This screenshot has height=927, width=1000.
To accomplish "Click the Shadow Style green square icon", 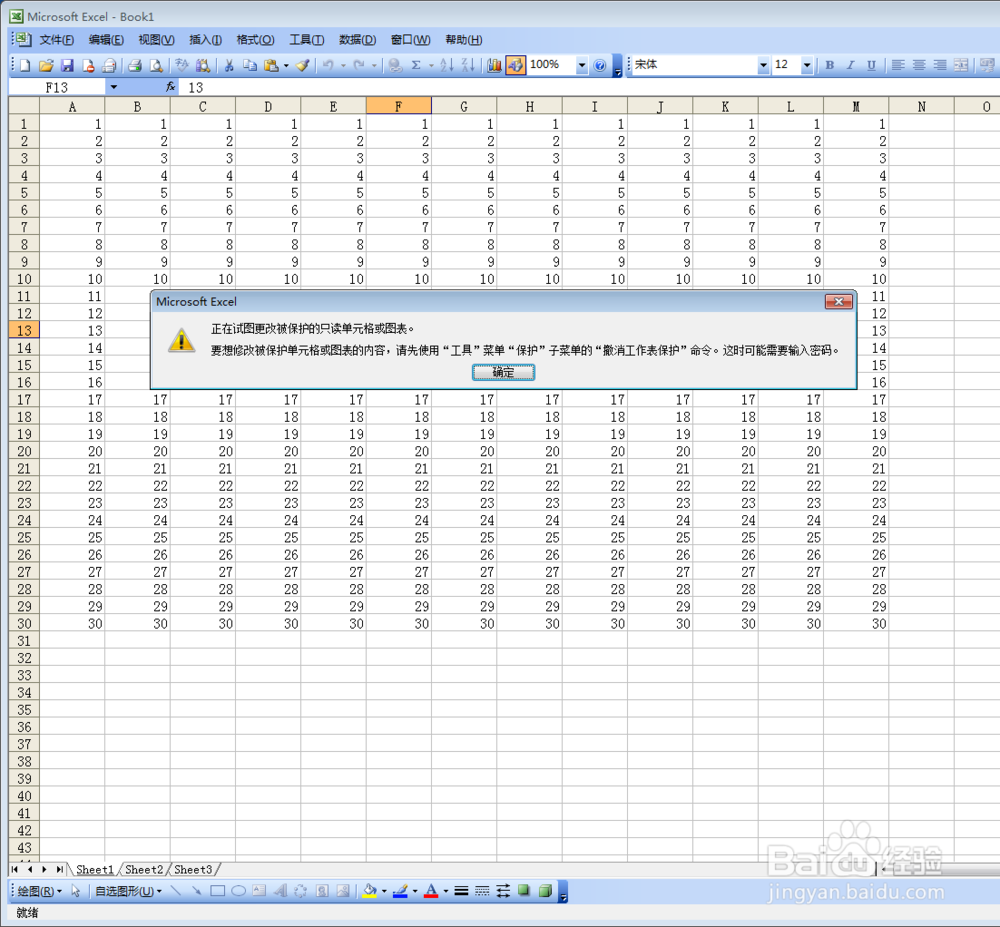I will [x=524, y=891].
